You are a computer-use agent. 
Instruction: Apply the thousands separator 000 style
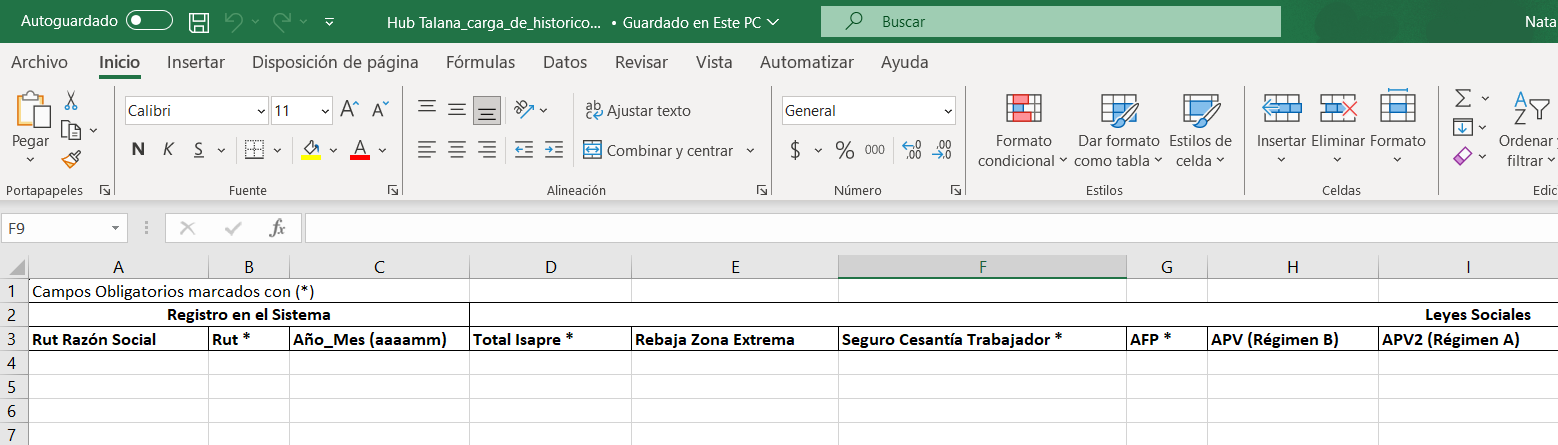(875, 151)
